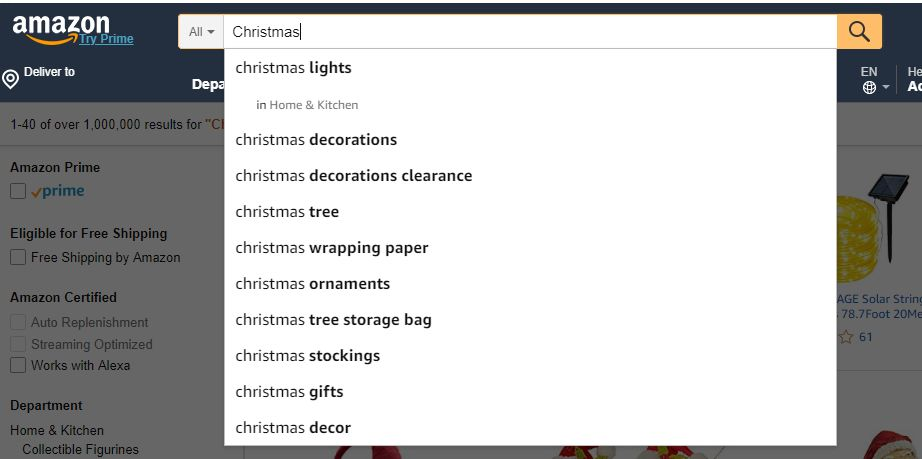Click the star rating icon near 61

[846, 337]
